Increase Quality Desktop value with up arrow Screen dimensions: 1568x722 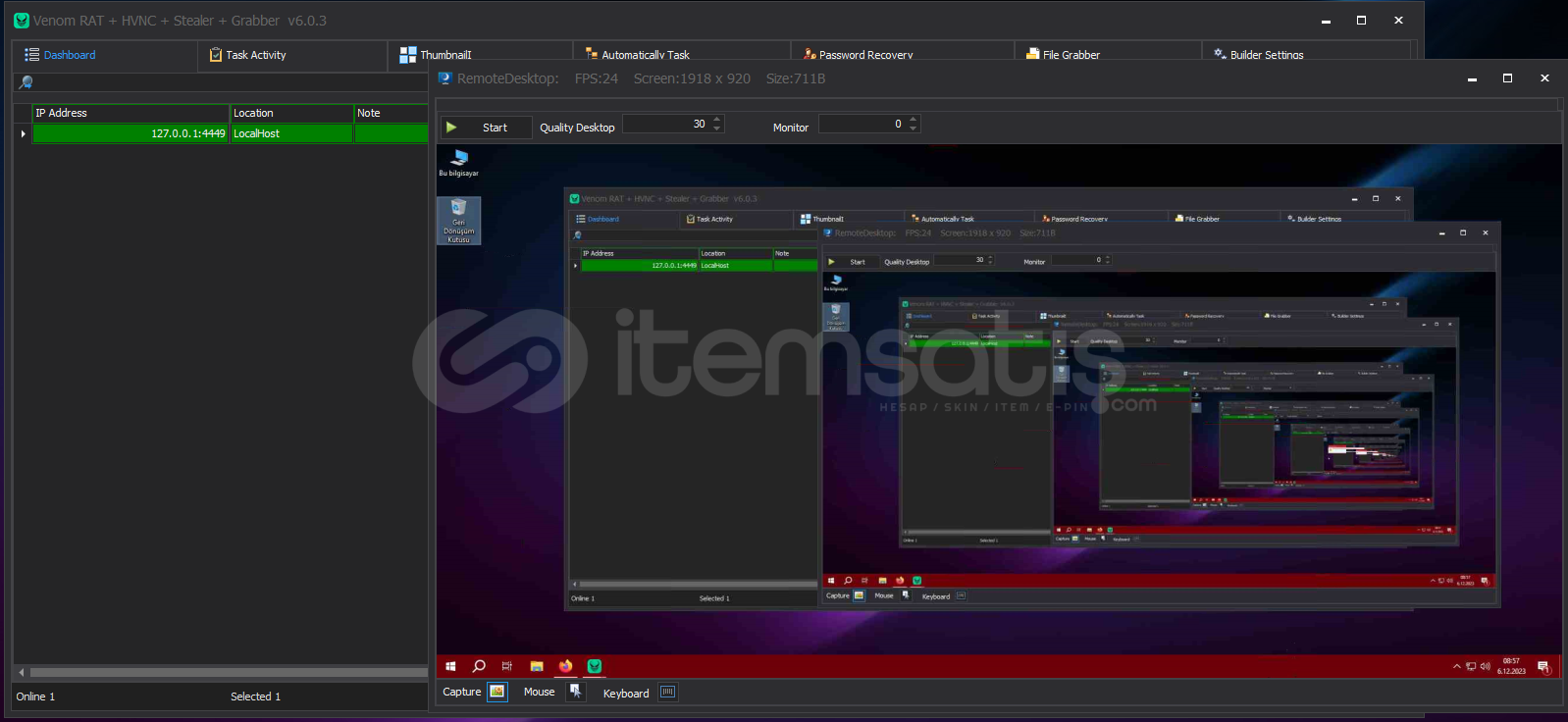(717, 120)
